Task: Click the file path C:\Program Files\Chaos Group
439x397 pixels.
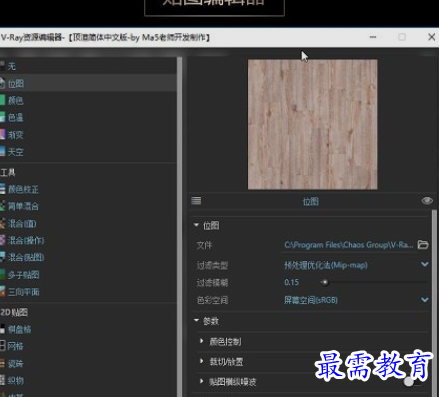Action: (349, 245)
